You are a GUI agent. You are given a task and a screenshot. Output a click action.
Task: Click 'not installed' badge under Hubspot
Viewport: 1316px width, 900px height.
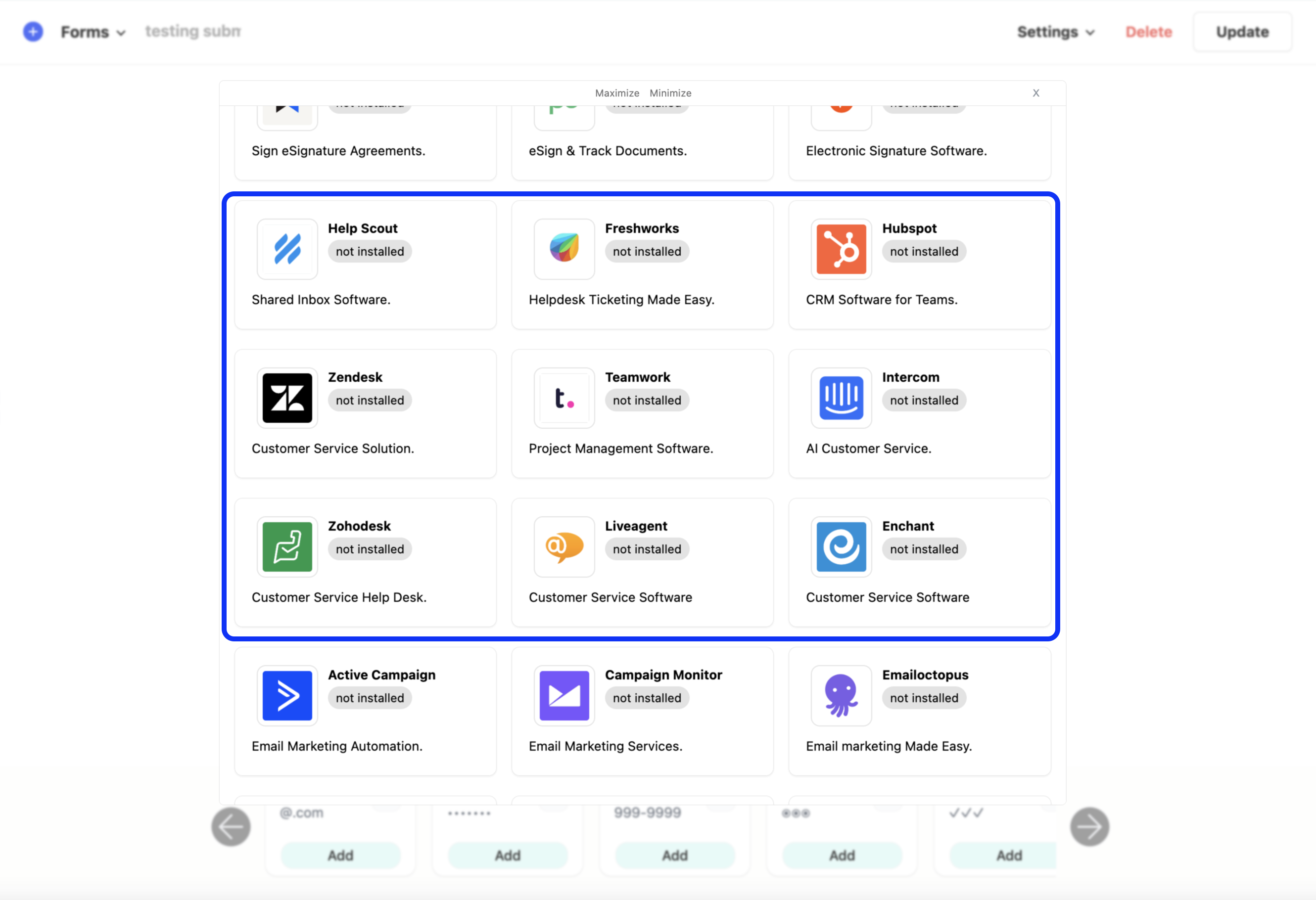click(x=924, y=251)
